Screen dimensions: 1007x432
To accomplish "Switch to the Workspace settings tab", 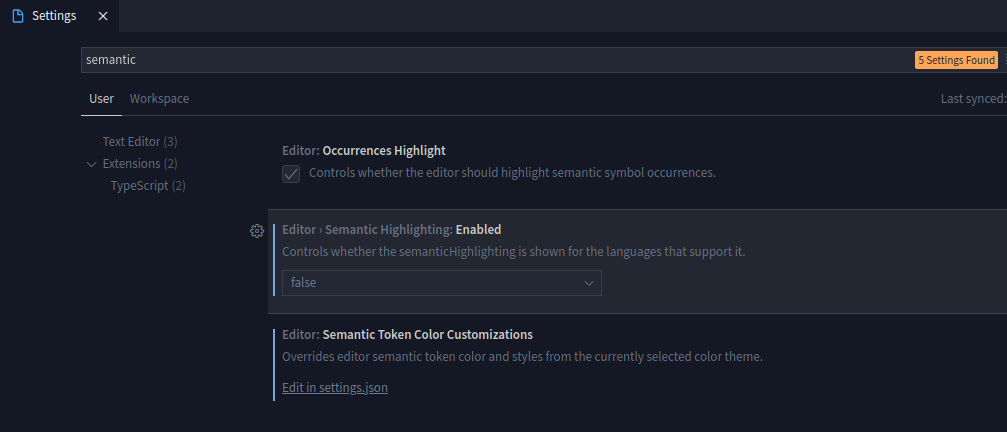I will pyautogui.click(x=159, y=99).
